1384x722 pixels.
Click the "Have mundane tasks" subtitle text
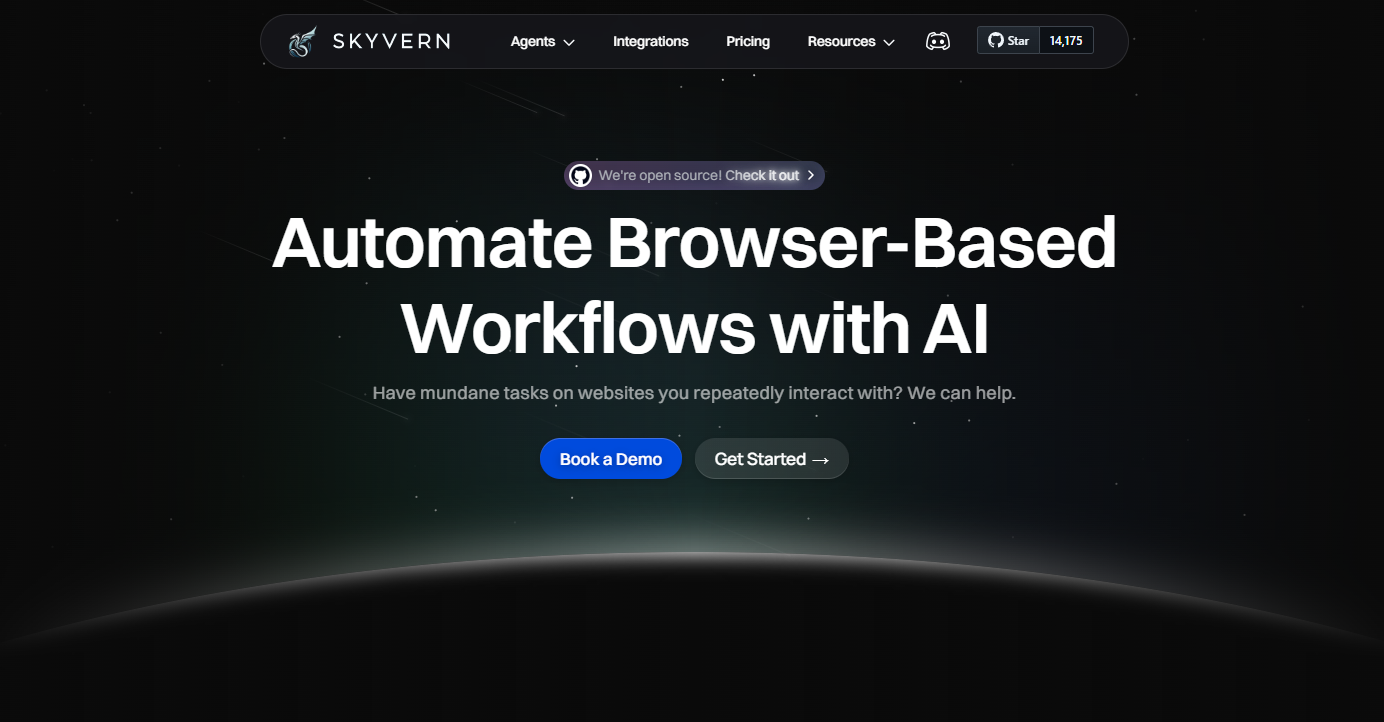[x=694, y=393]
